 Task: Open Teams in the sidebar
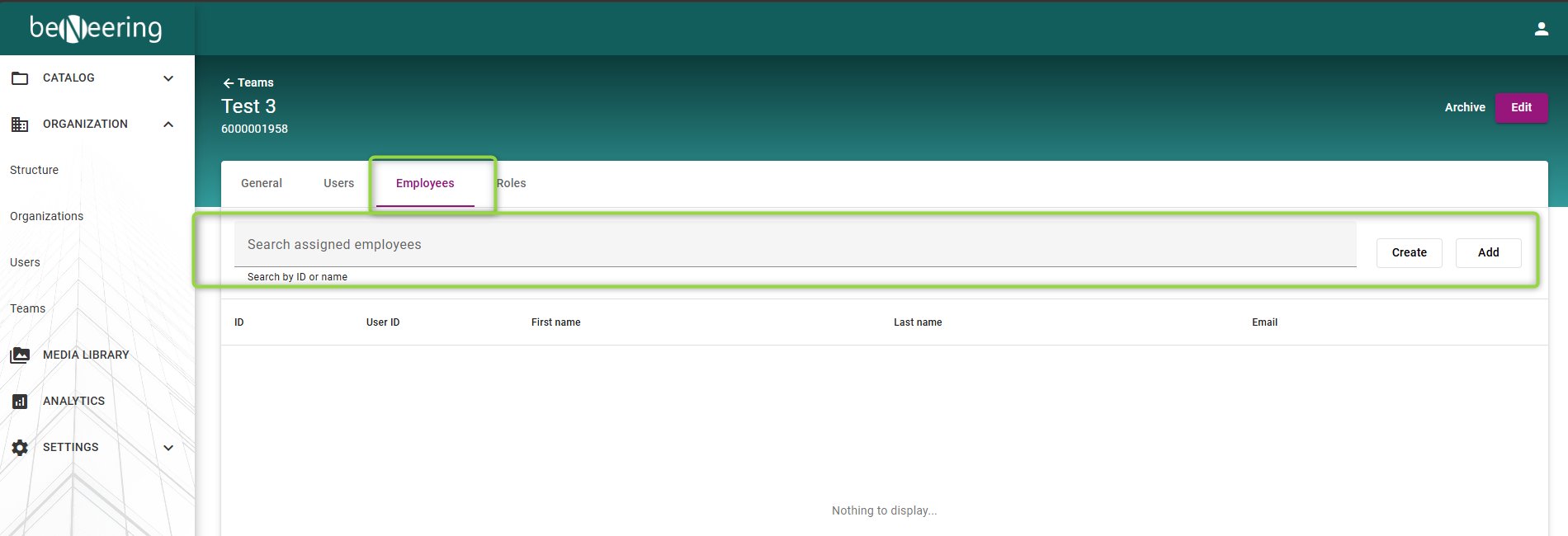28,308
